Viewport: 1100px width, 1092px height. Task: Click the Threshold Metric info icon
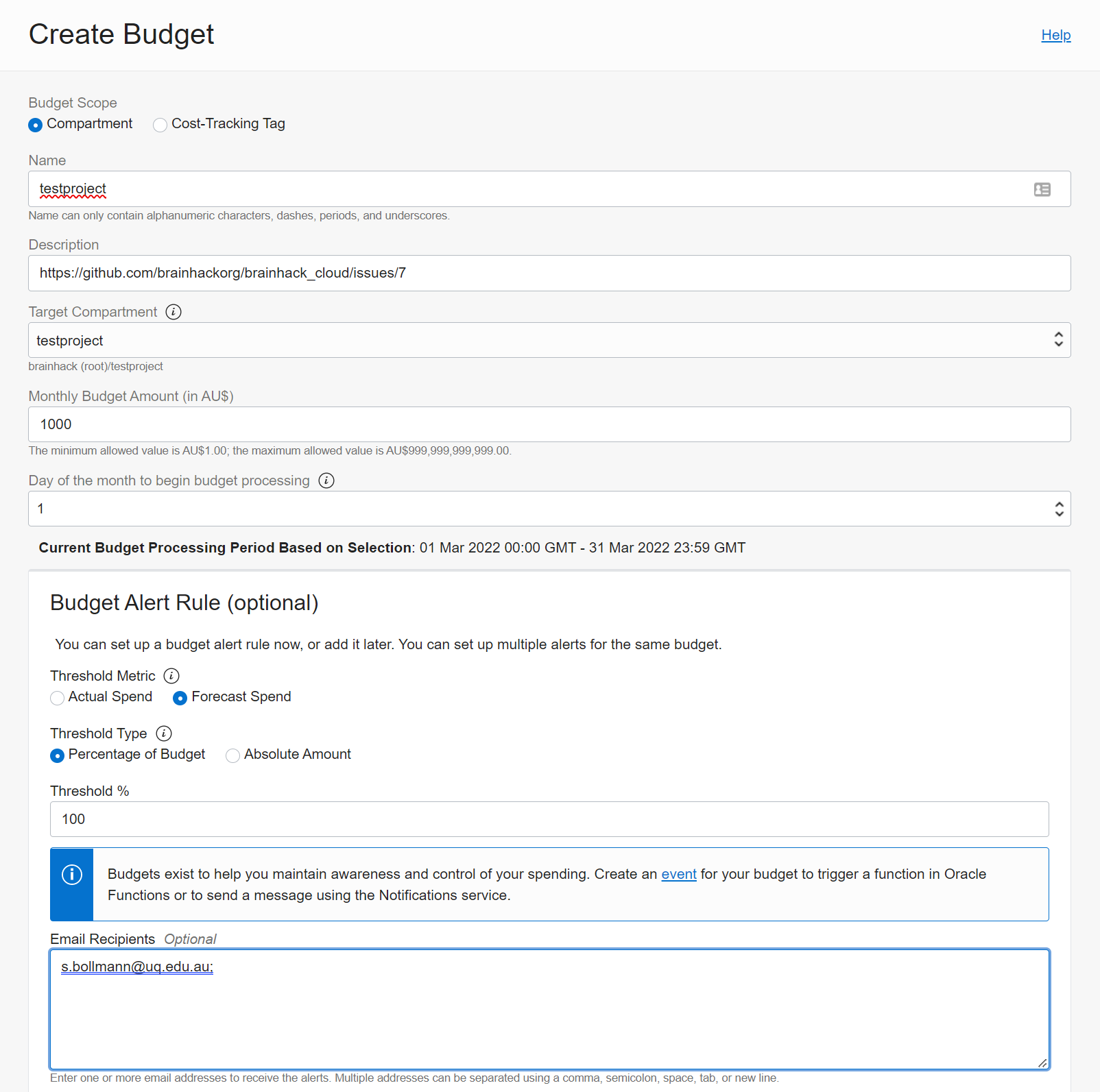point(171,676)
